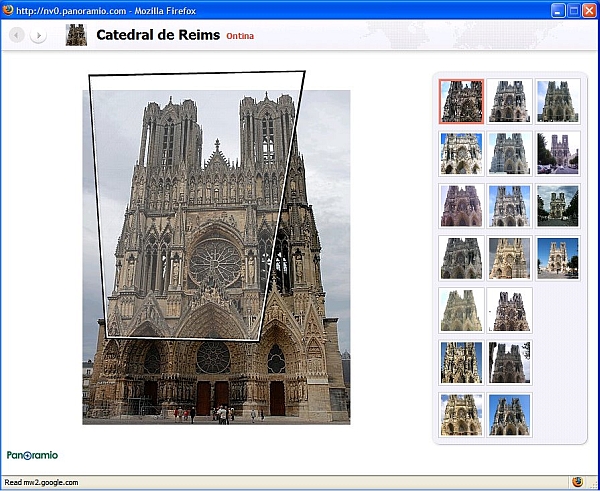The height and width of the screenshot is (491, 600).
Task: Click the small cathedral thumbnail beside the title
Action: (76, 35)
